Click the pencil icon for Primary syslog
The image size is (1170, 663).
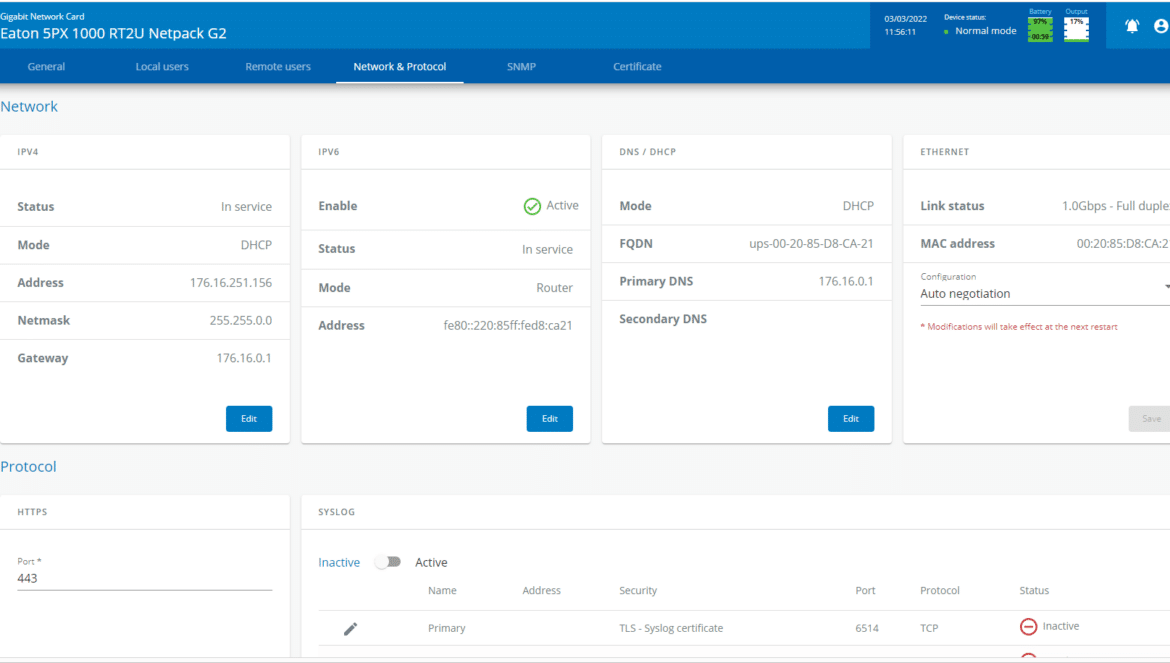350,629
